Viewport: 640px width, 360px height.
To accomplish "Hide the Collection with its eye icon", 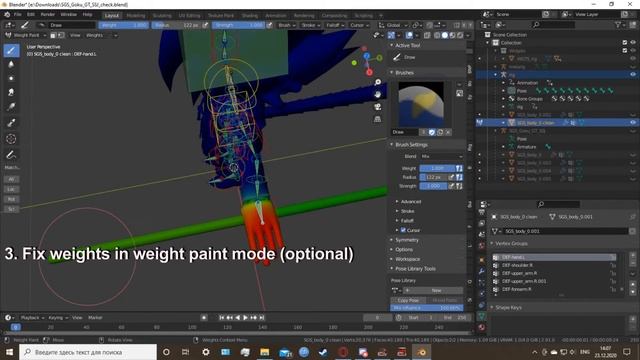I will click(633, 42).
